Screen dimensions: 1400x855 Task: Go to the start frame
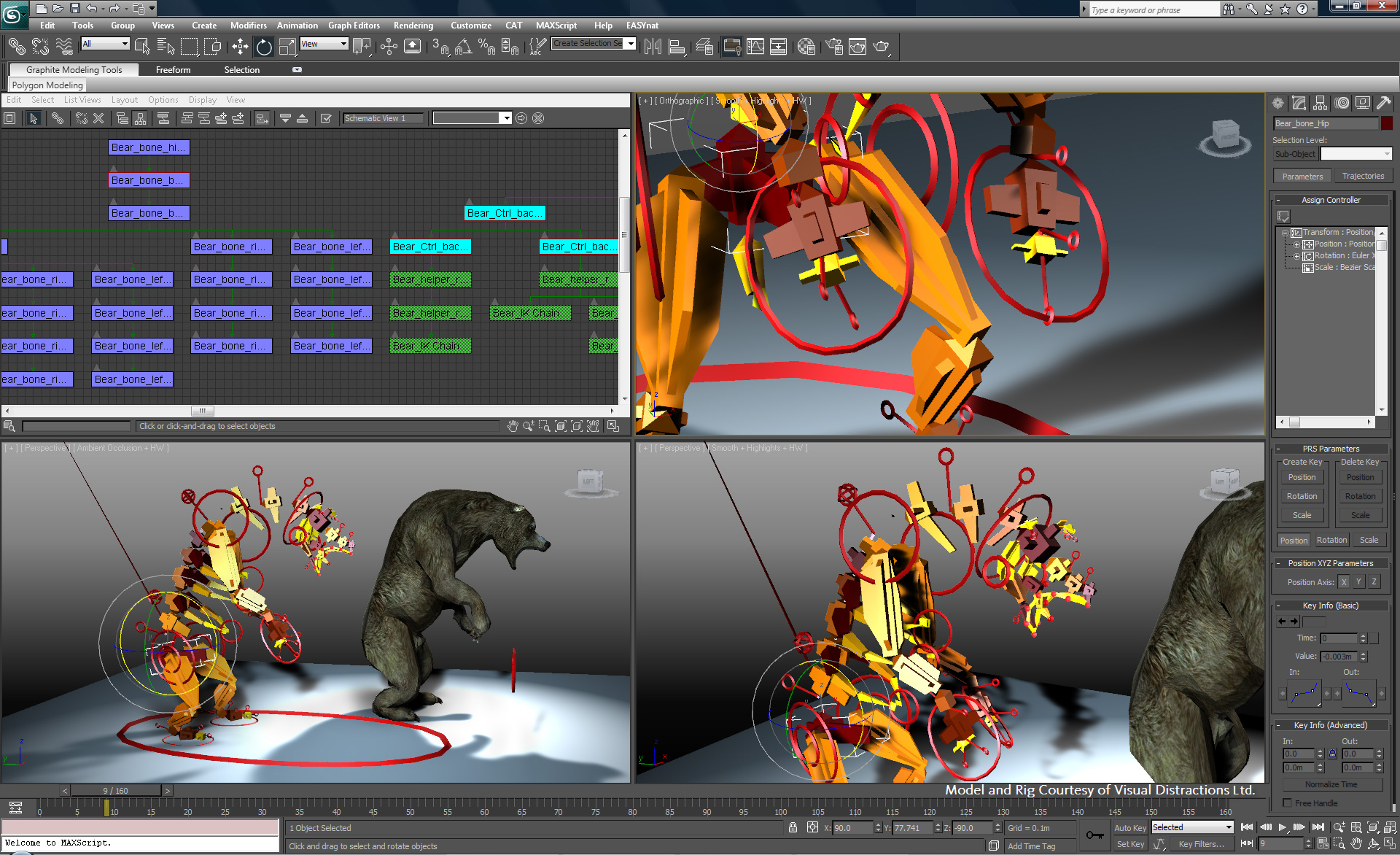click(1247, 827)
